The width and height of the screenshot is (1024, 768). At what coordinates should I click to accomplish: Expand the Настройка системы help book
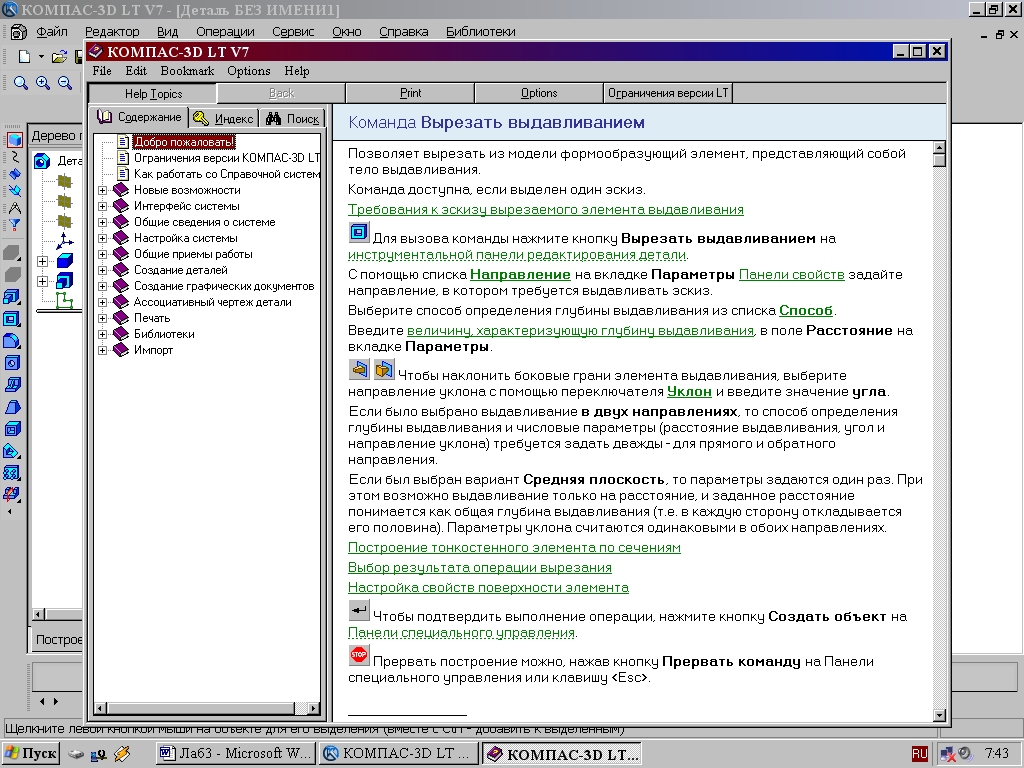(103, 238)
